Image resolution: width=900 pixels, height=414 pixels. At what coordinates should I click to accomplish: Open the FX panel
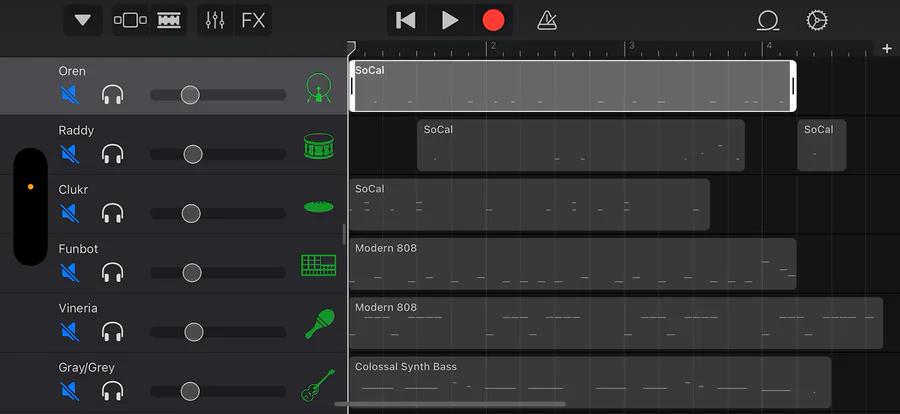coord(253,21)
